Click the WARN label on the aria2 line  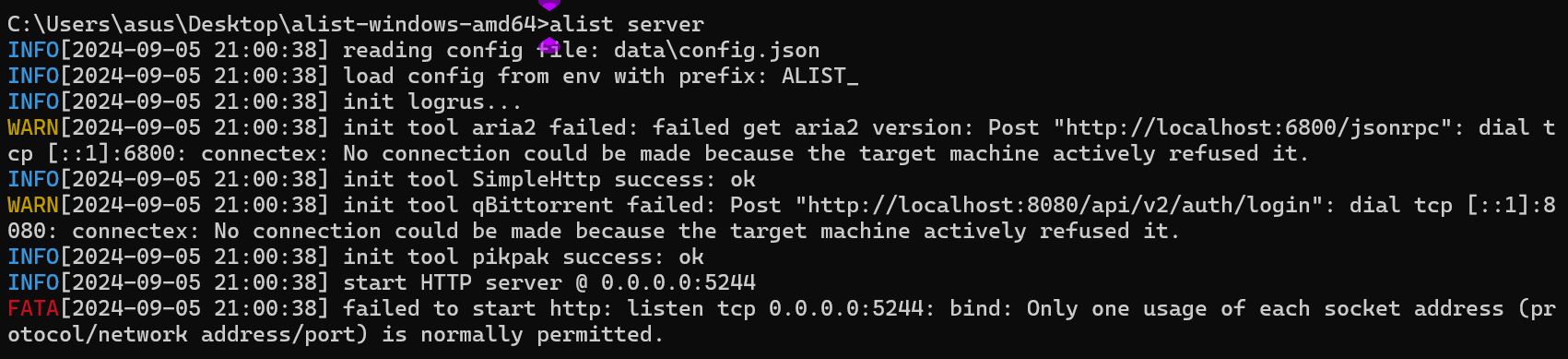(33, 127)
